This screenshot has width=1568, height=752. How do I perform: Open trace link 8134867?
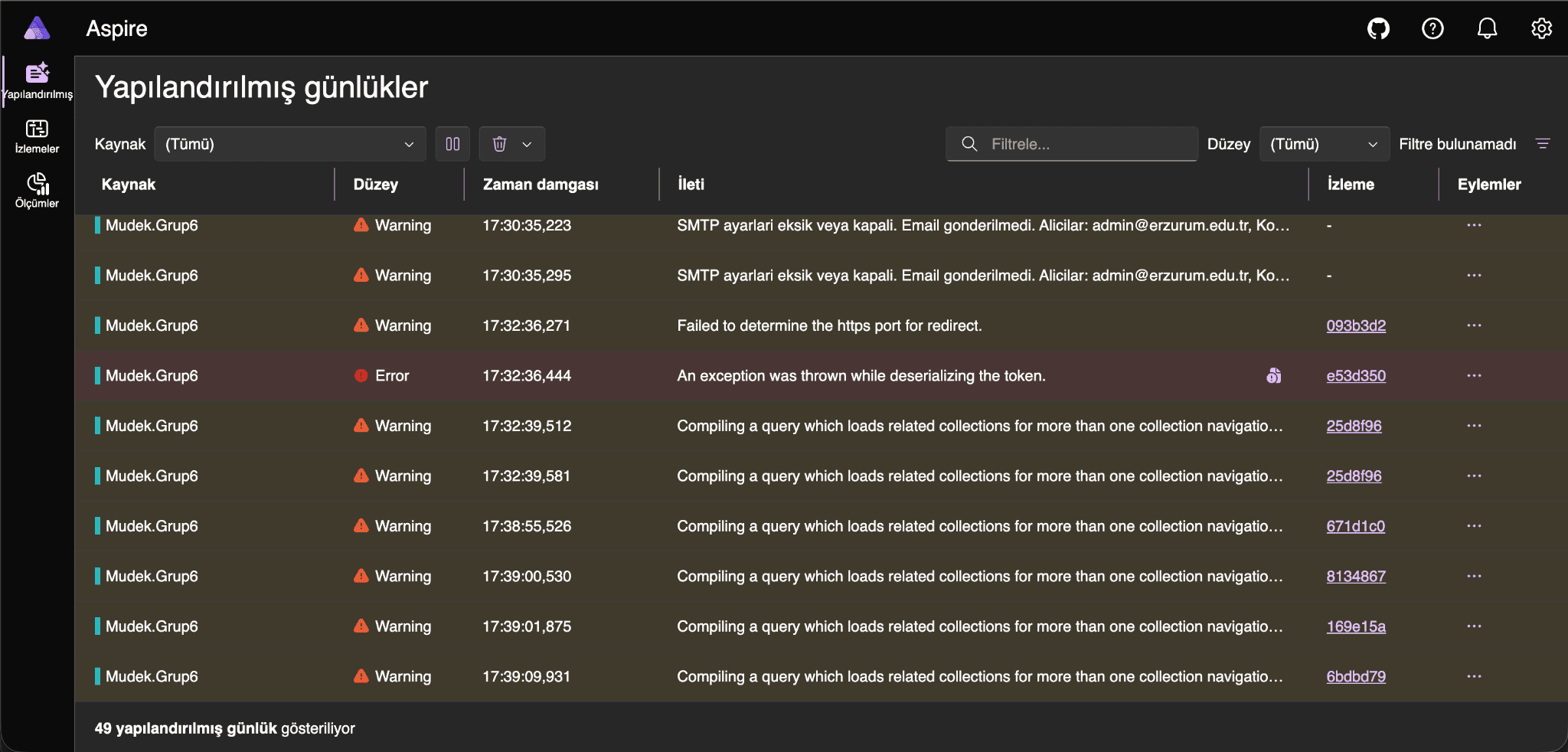(x=1356, y=577)
